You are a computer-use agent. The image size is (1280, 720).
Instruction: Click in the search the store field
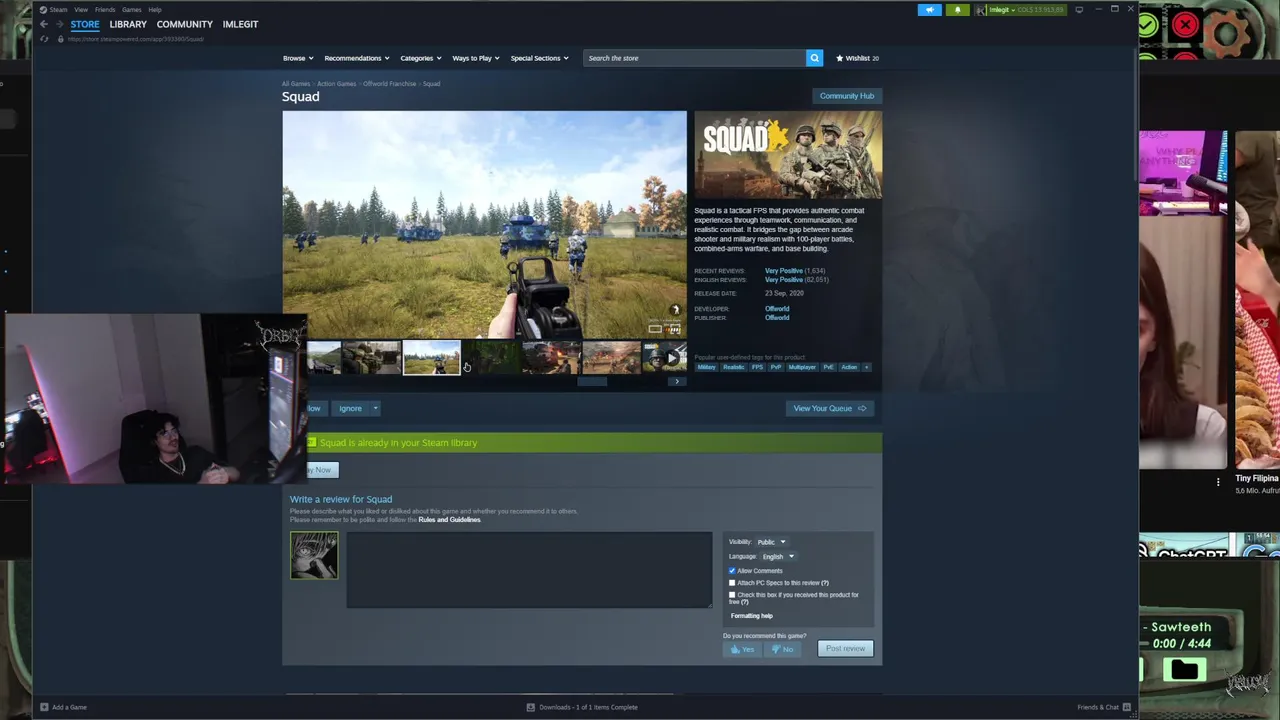[x=694, y=58]
